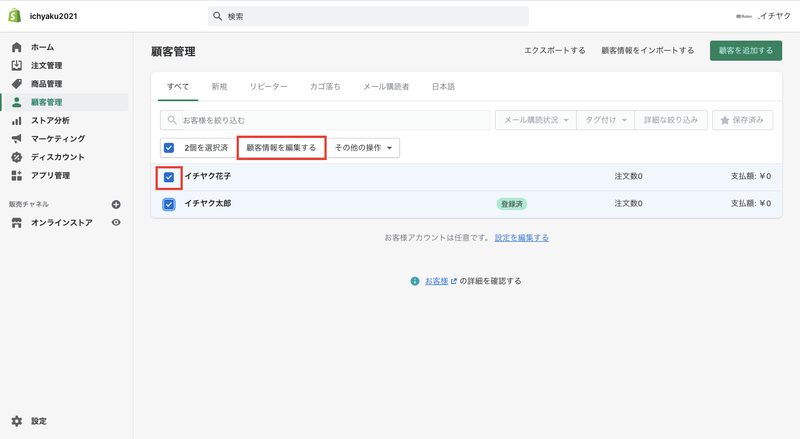Toggle the select-all checkbox beside 2個を選択済
800x439 pixels.
click(169, 148)
